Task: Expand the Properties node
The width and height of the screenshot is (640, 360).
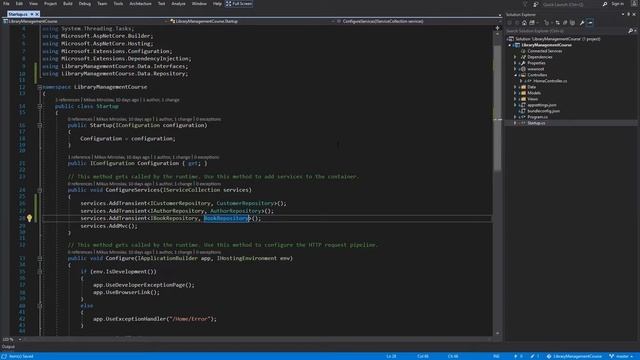Action: click(515, 63)
